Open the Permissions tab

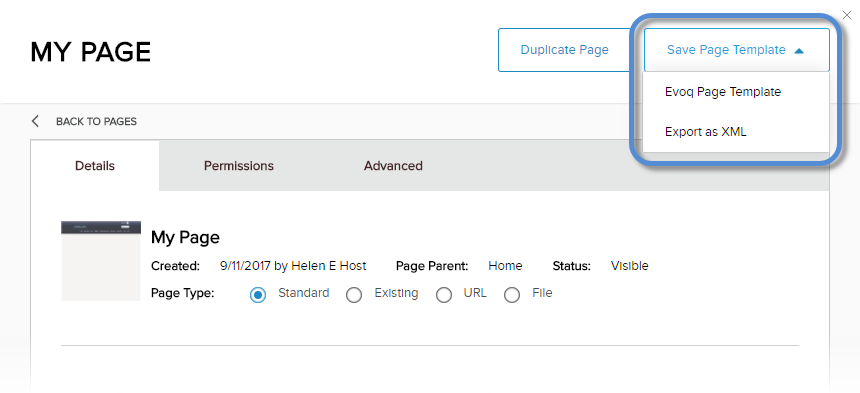click(x=239, y=166)
